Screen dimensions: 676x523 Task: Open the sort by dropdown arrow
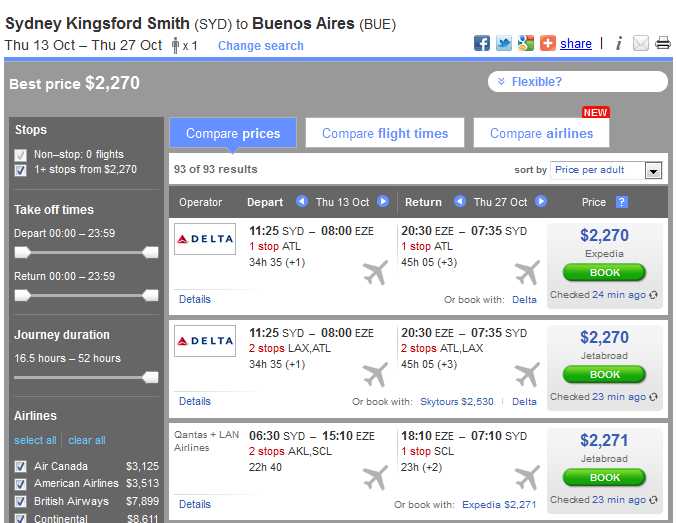[x=653, y=171]
